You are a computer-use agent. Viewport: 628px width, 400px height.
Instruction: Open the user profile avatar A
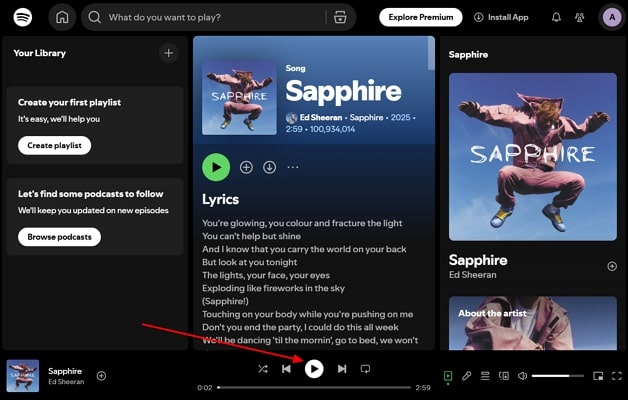[x=612, y=17]
